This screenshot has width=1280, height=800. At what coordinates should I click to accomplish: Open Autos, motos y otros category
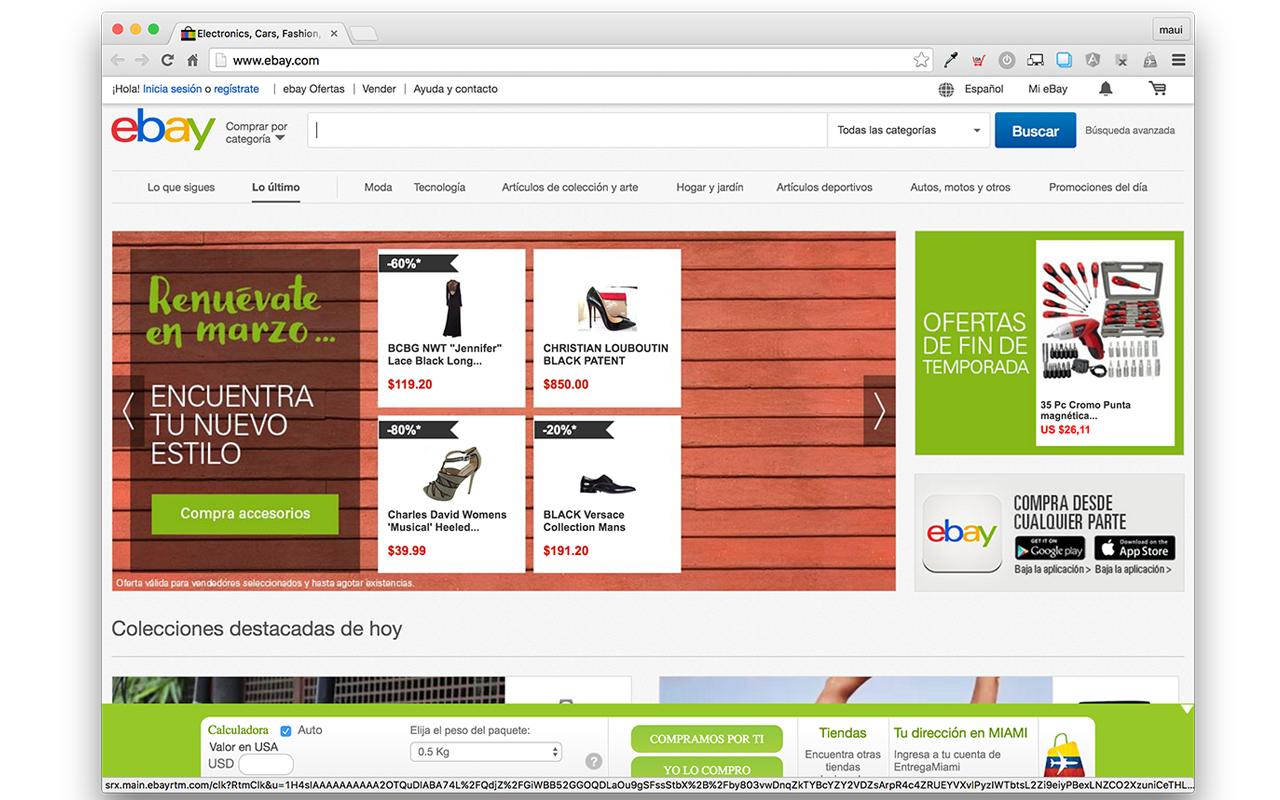coord(960,187)
